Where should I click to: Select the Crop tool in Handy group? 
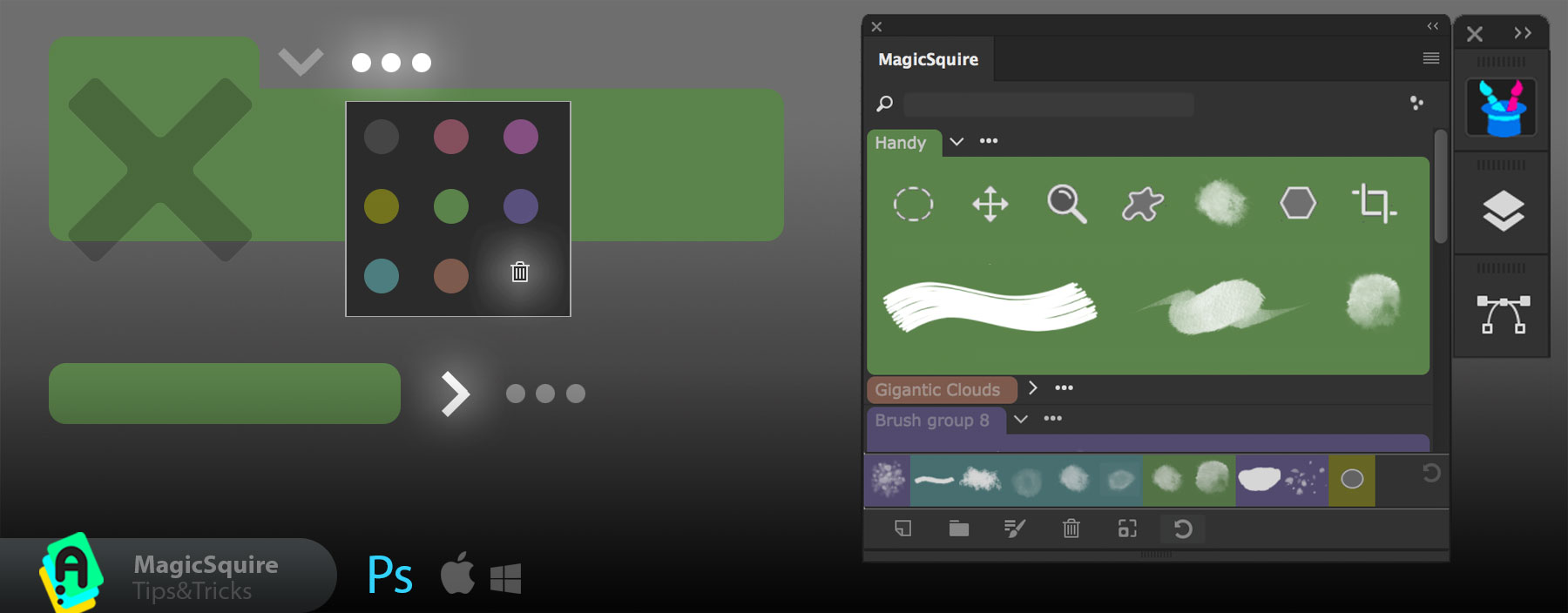[x=1374, y=204]
